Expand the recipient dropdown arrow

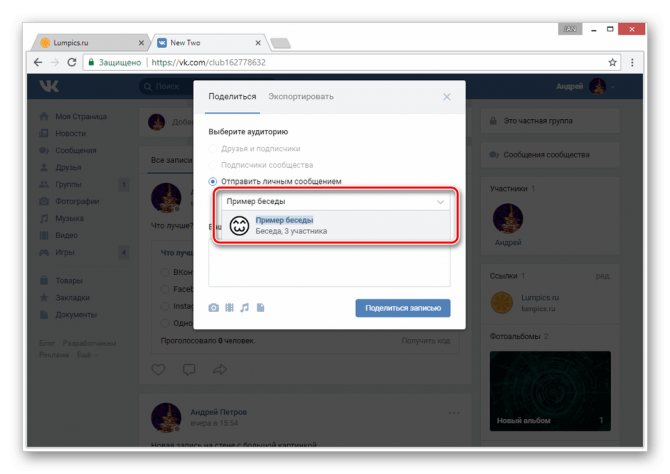click(441, 201)
